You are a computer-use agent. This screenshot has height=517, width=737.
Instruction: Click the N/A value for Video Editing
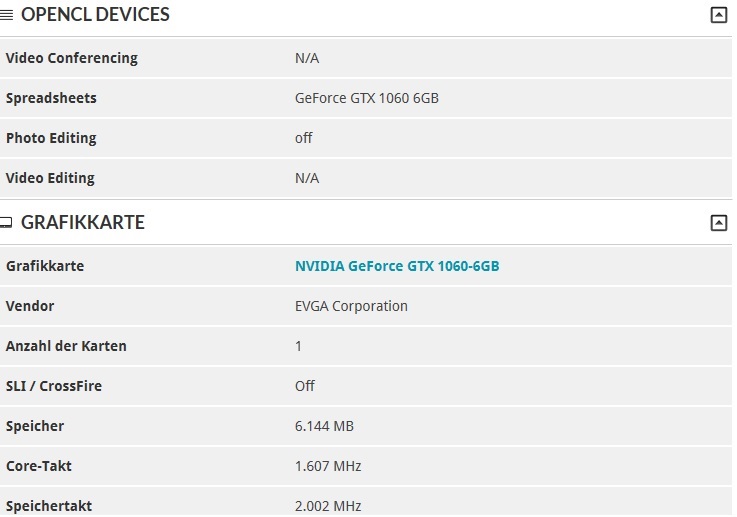[307, 178]
